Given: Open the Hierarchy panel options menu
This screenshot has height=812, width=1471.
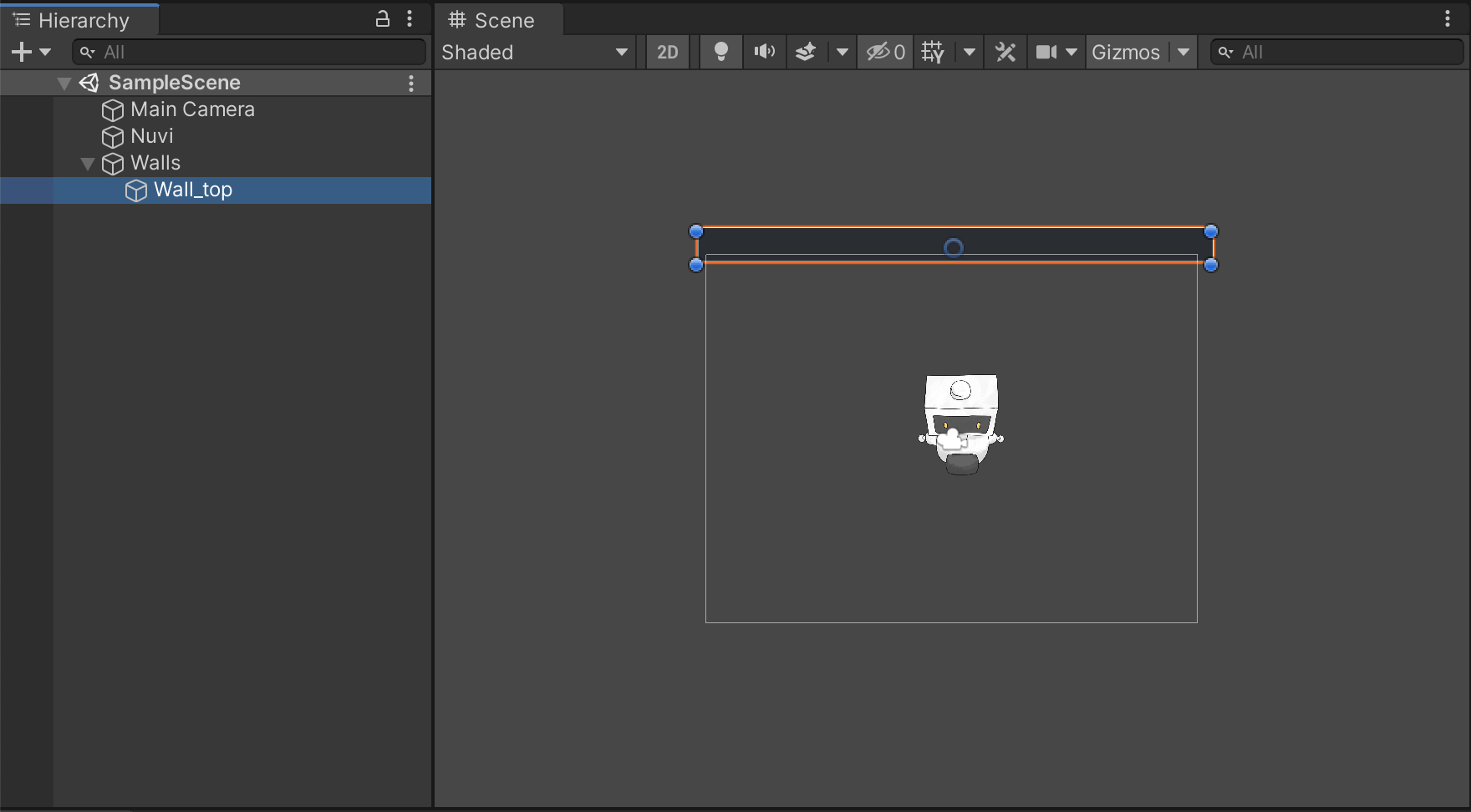Looking at the screenshot, I should tap(410, 19).
